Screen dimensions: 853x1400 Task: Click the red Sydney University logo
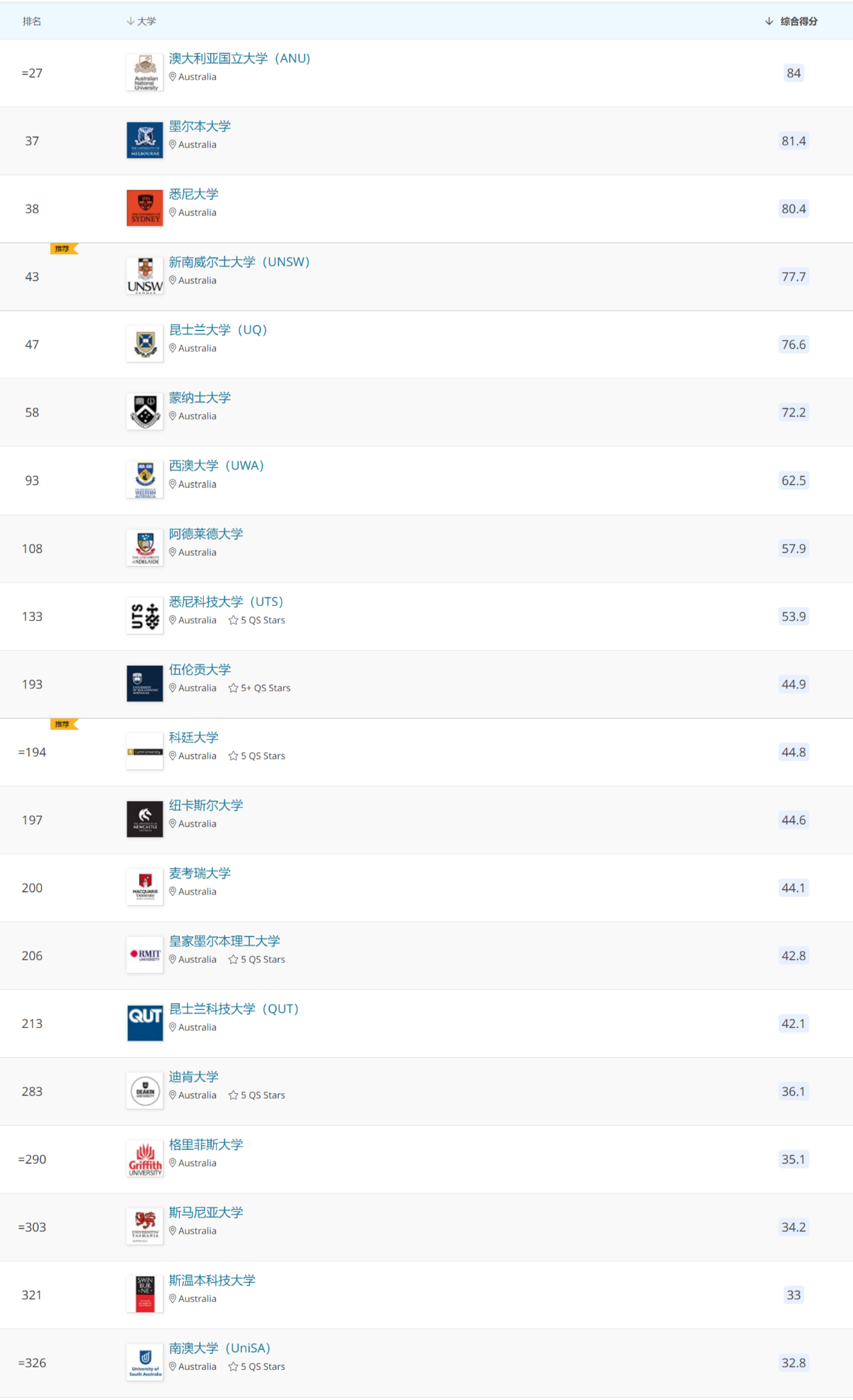click(145, 209)
